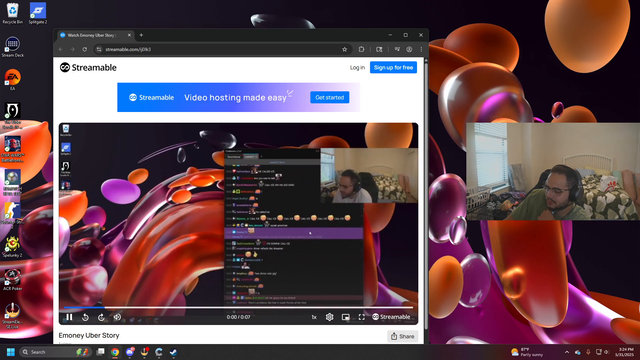Click Get started in the banner
640x360 pixels.
[329, 98]
